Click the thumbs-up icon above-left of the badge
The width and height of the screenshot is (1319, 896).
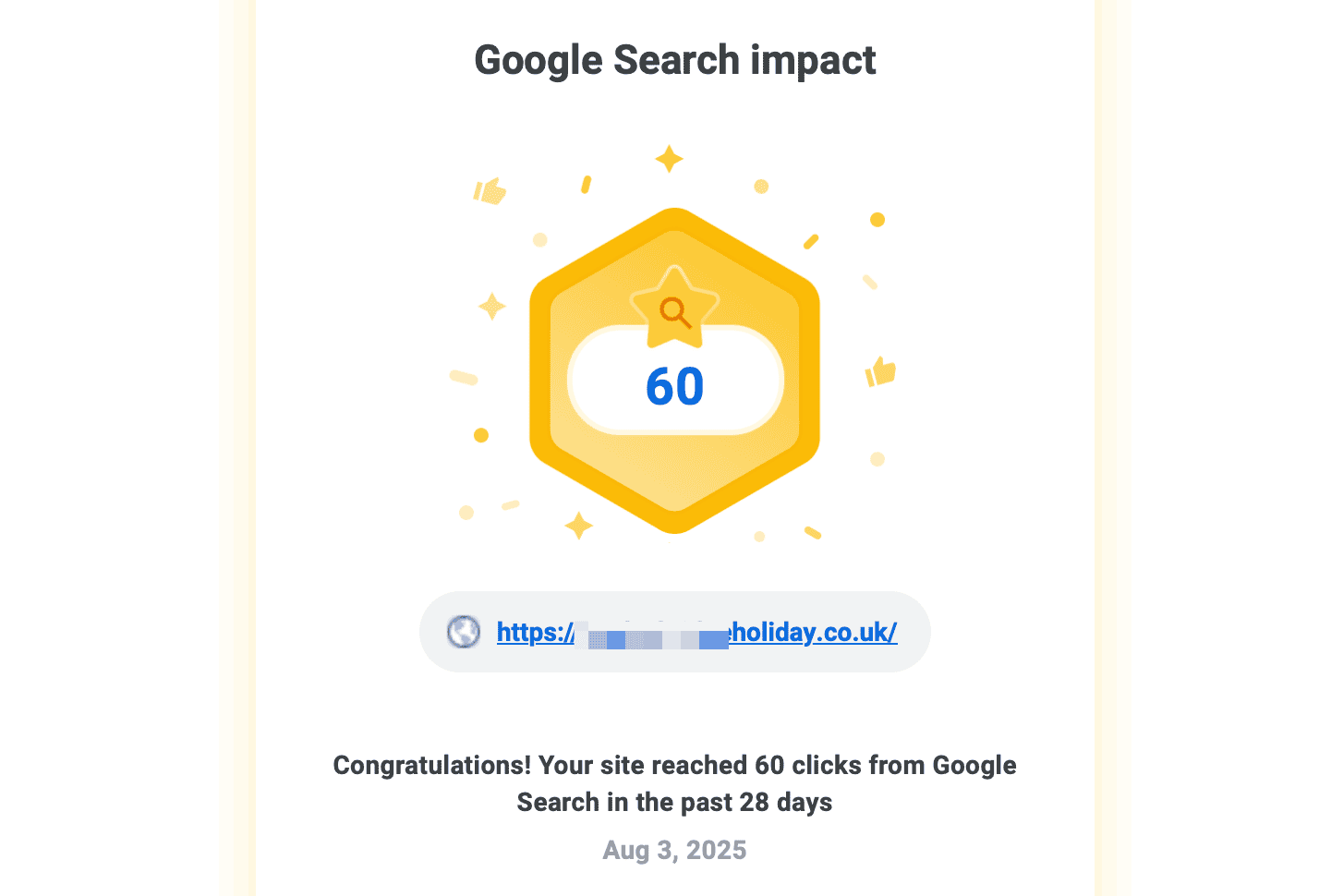(x=490, y=191)
